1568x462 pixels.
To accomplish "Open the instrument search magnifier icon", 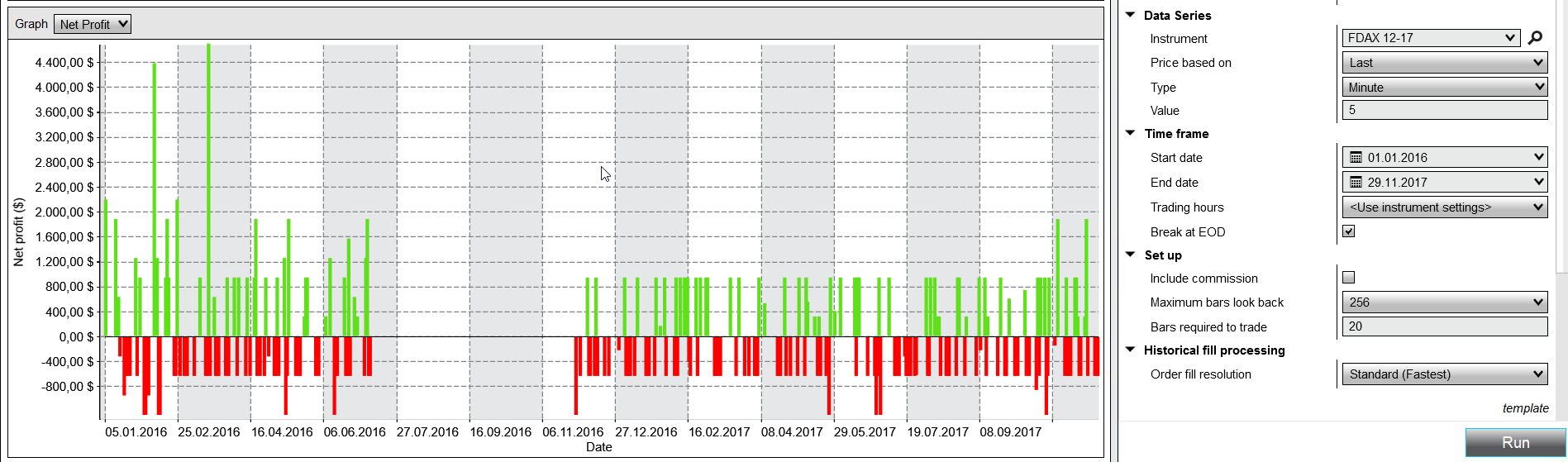I will pos(1535,38).
